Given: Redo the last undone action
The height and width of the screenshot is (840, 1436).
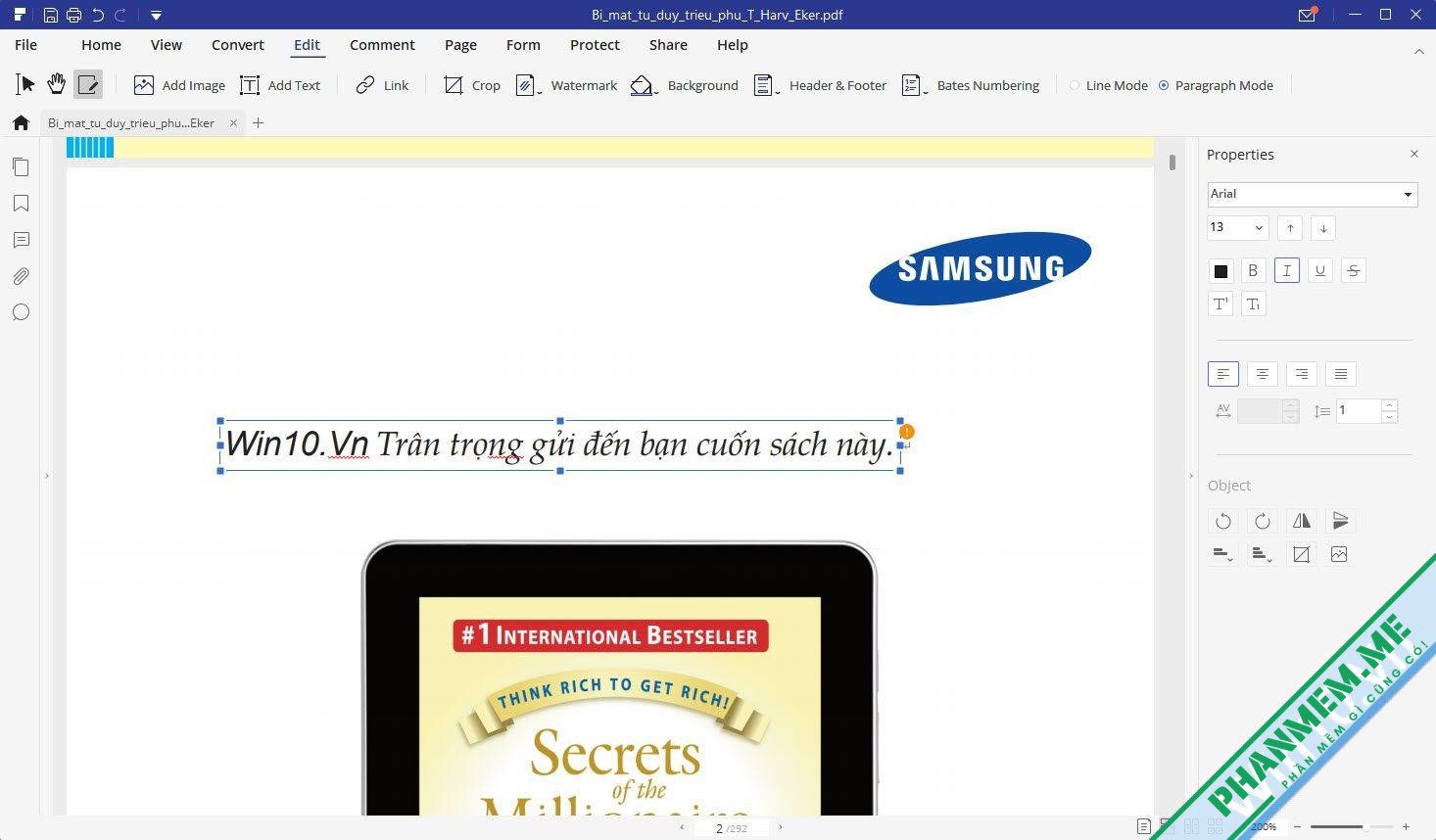Looking at the screenshot, I should pos(120,15).
